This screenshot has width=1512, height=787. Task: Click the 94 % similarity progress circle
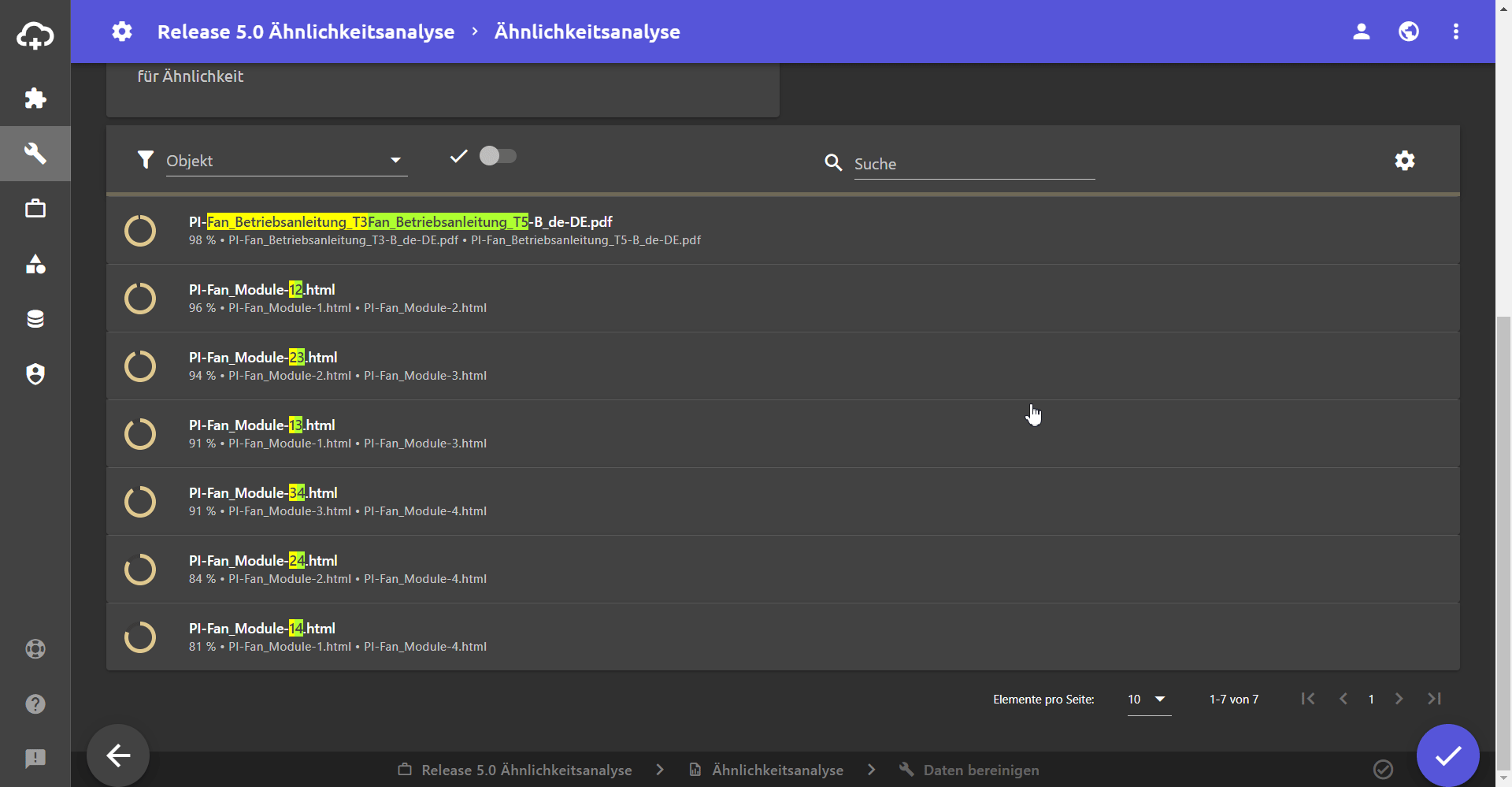coord(140,366)
